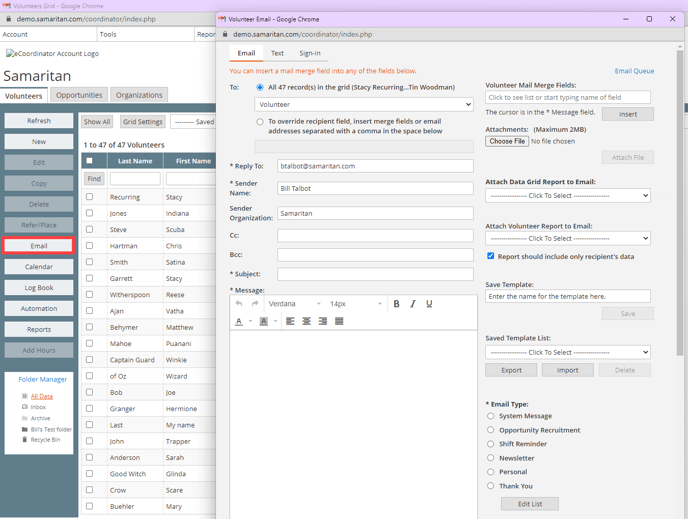The height and width of the screenshot is (519, 688).
Task: Open Organizations tab in Volunteers Grid window
Action: point(139,95)
